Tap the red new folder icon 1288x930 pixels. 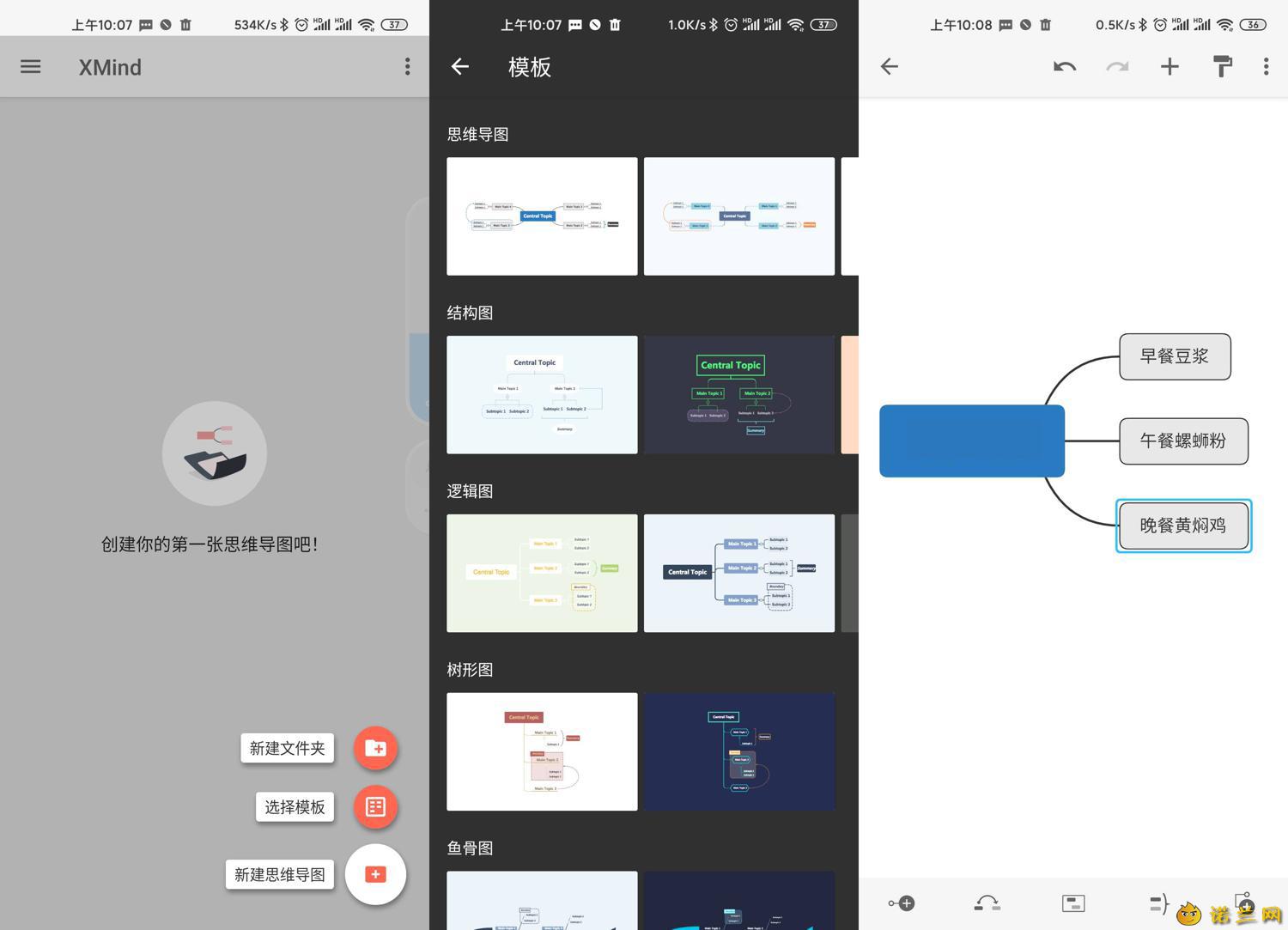[x=375, y=748]
